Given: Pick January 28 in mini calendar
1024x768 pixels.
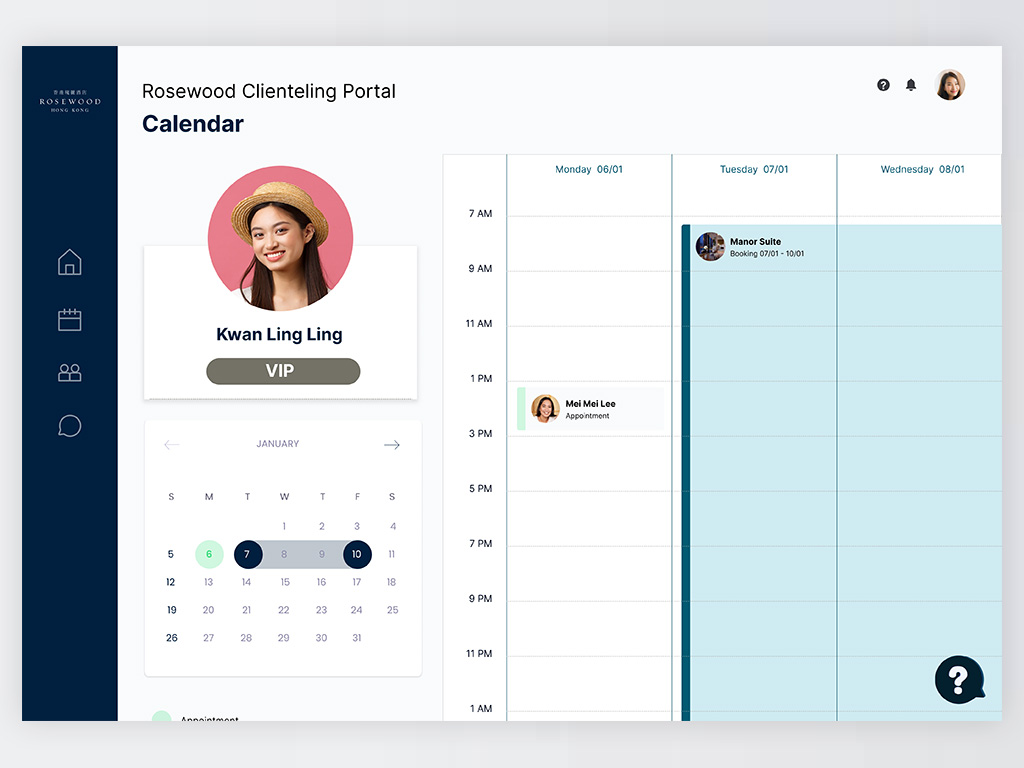Looking at the screenshot, I should click(246, 638).
